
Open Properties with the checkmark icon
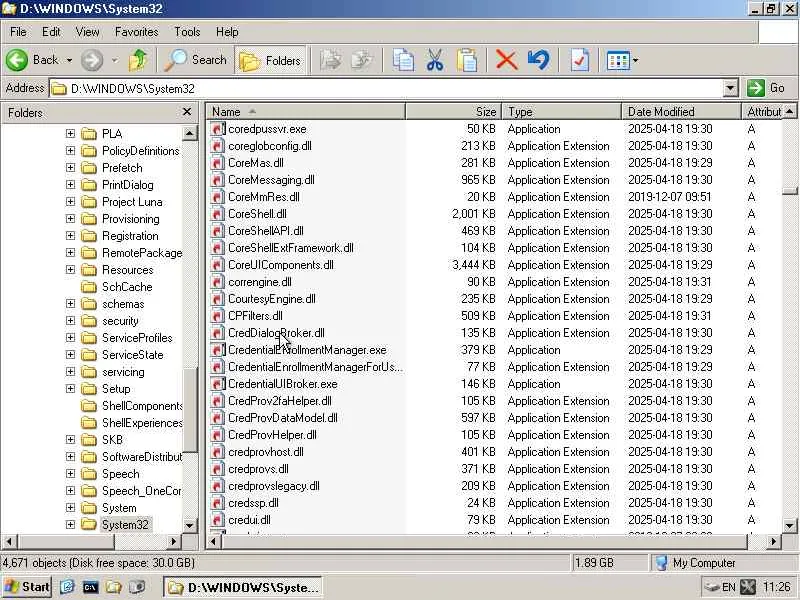[580, 60]
